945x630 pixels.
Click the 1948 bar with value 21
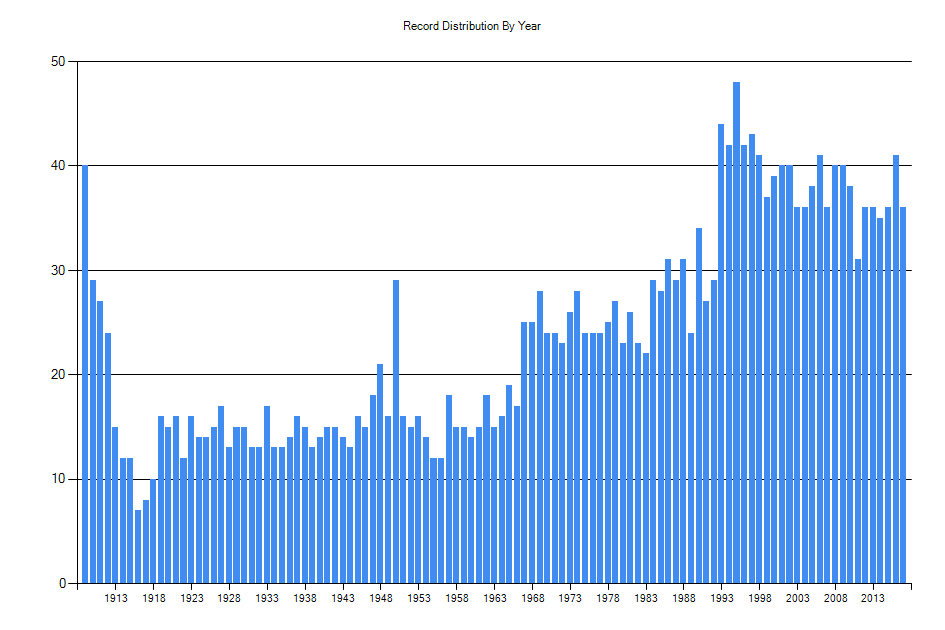[x=380, y=474]
